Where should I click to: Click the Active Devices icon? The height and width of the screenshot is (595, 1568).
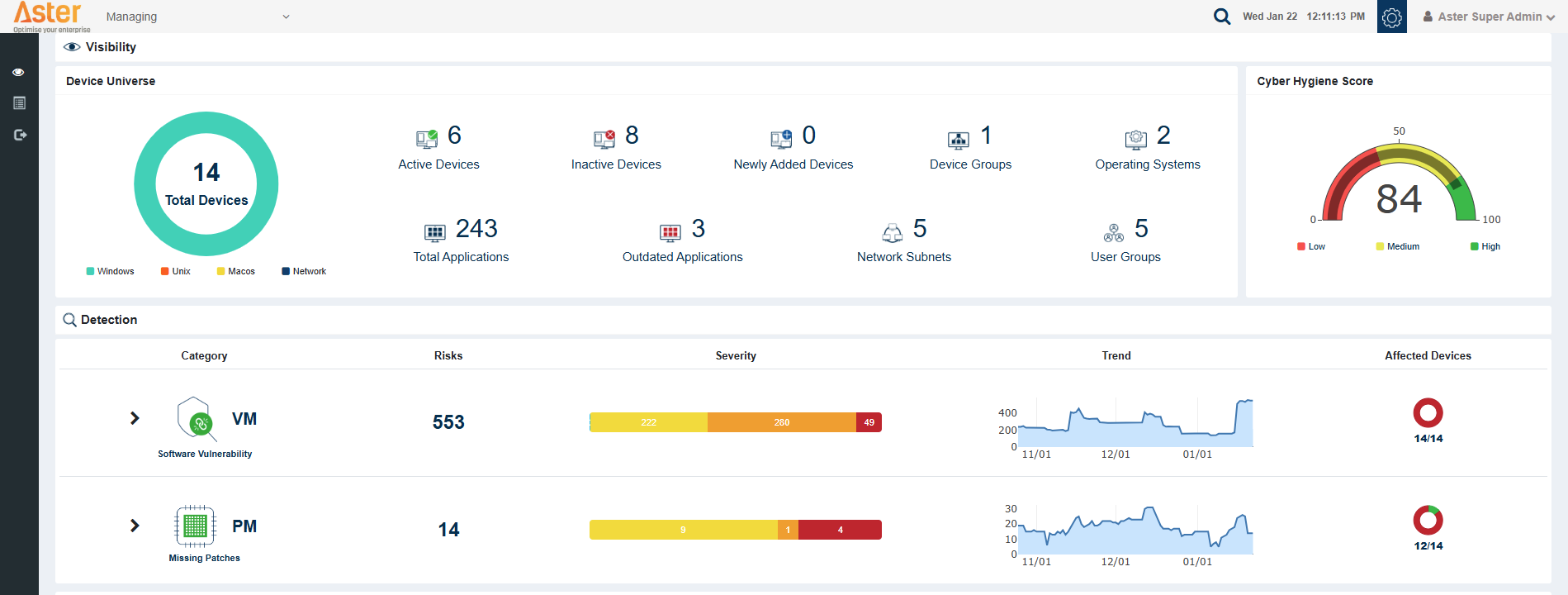tap(427, 138)
